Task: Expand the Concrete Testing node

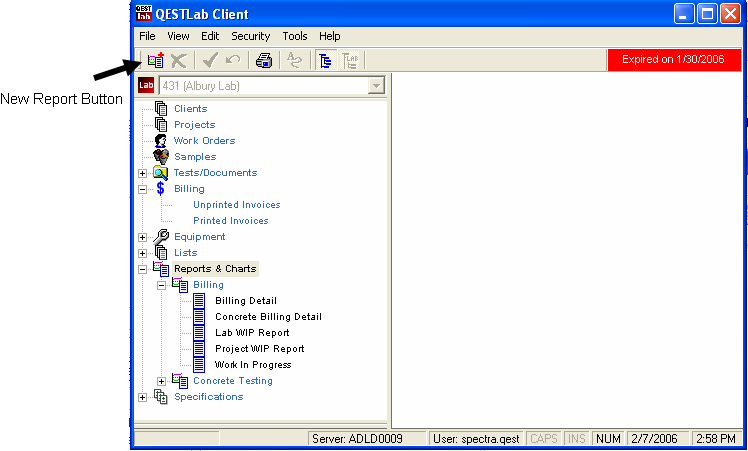Action: click(x=162, y=381)
